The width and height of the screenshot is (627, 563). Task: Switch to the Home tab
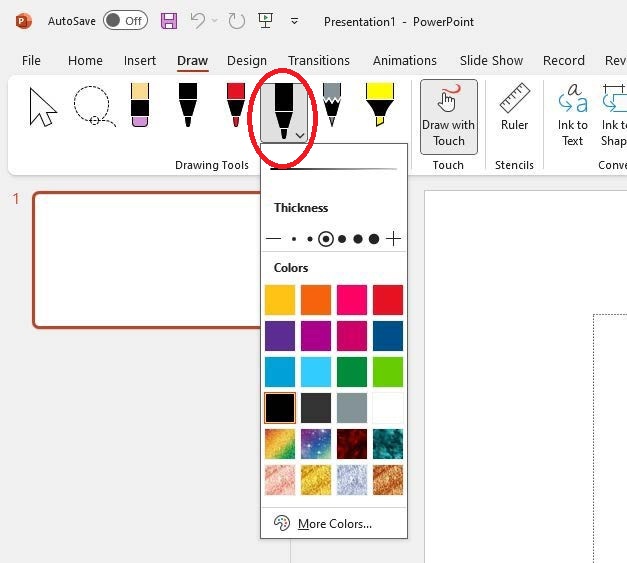pyautogui.click(x=85, y=60)
